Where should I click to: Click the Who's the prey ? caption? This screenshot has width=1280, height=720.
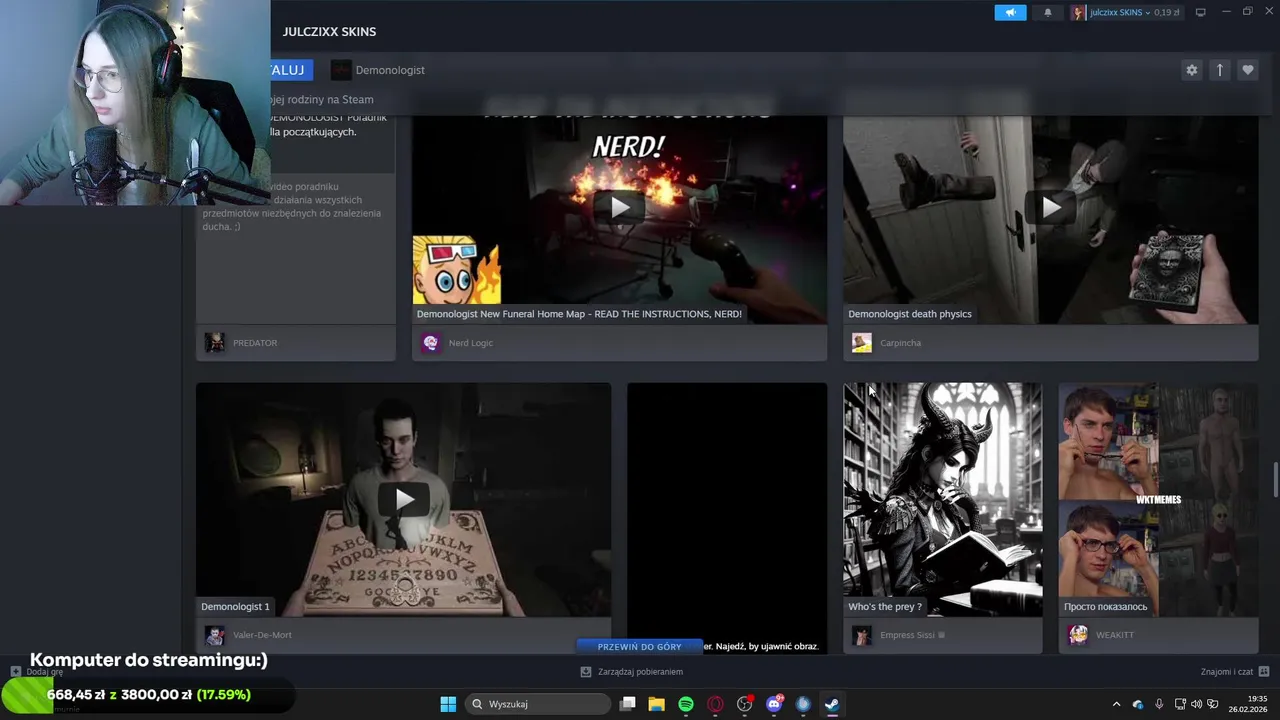click(x=885, y=607)
